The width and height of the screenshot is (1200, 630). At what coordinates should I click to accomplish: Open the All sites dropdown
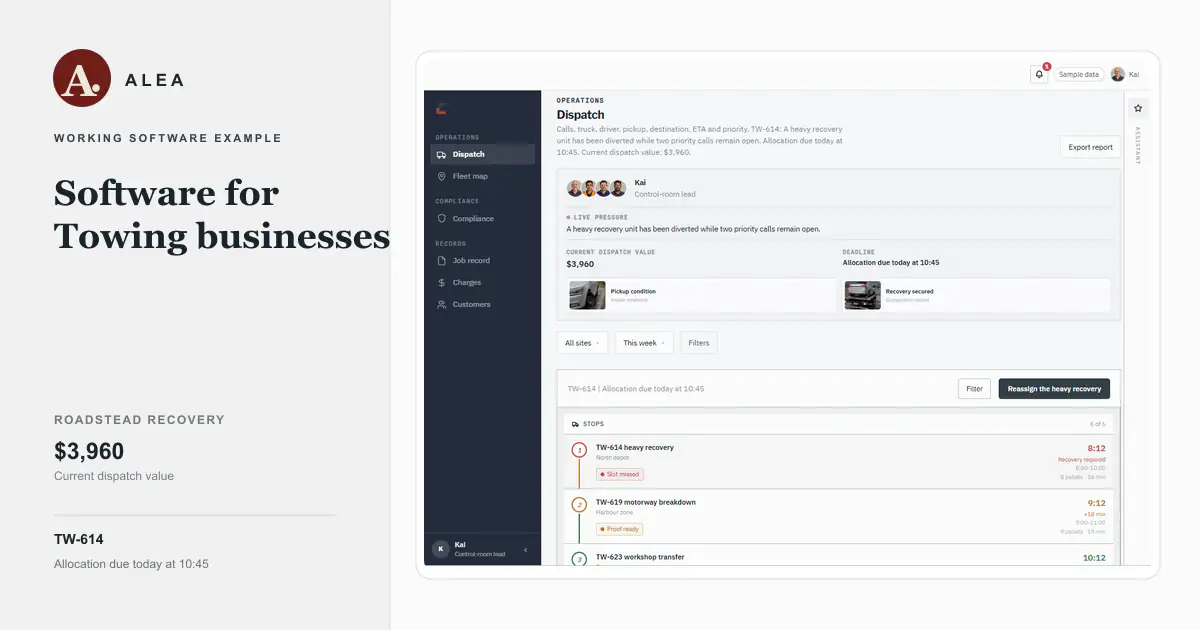[582, 343]
